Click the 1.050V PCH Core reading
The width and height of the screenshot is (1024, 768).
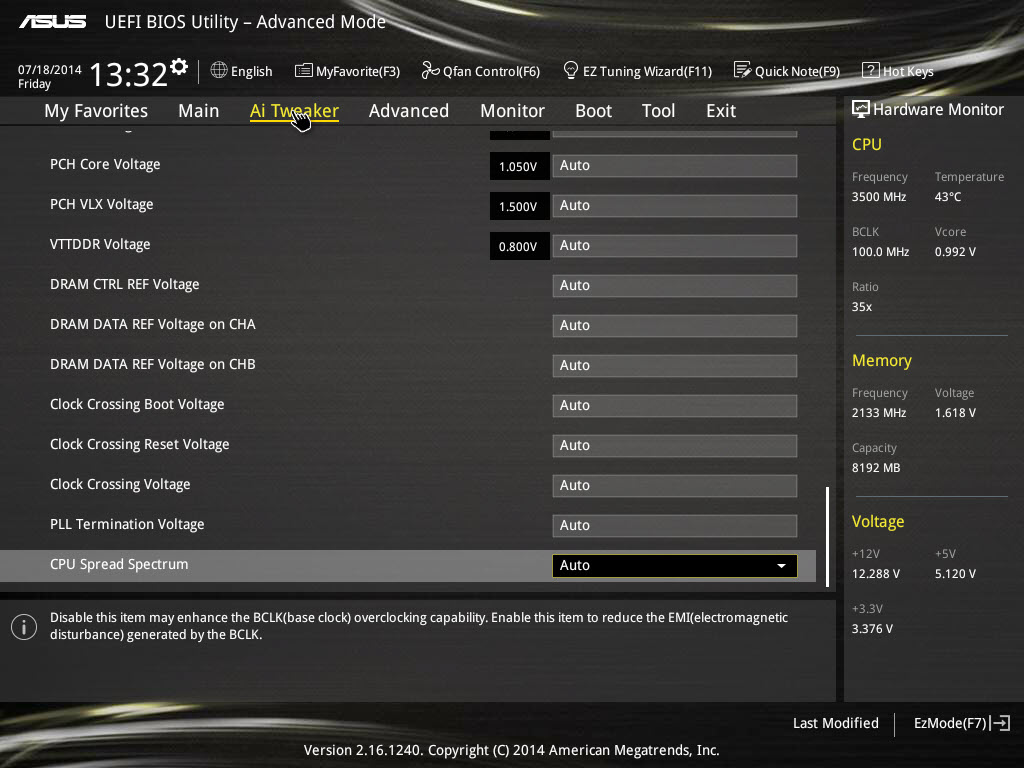click(x=519, y=167)
